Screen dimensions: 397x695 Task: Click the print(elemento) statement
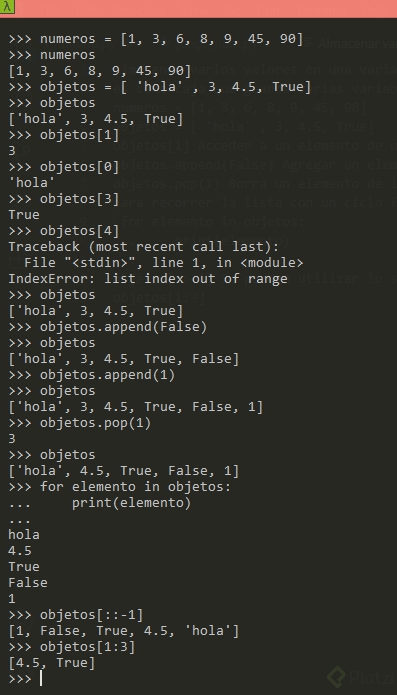click(x=131, y=503)
